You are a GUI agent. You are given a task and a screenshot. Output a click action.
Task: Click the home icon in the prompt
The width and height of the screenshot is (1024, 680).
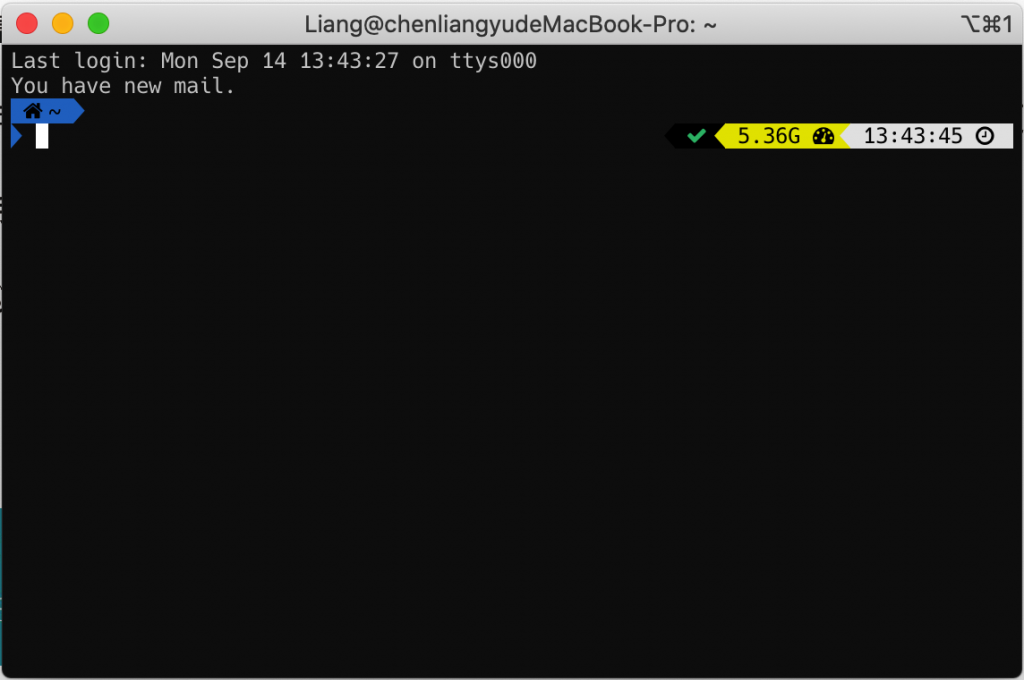coord(33,111)
